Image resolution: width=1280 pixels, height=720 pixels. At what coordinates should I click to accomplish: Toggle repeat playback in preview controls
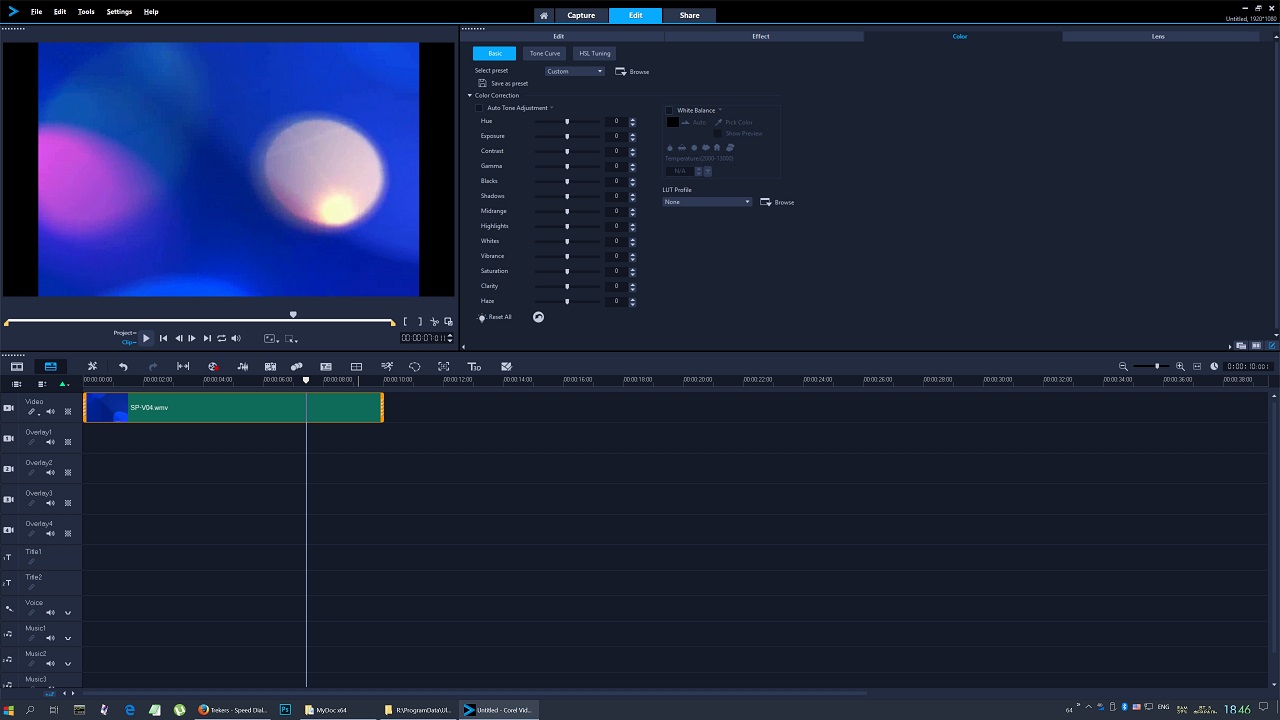(221, 339)
